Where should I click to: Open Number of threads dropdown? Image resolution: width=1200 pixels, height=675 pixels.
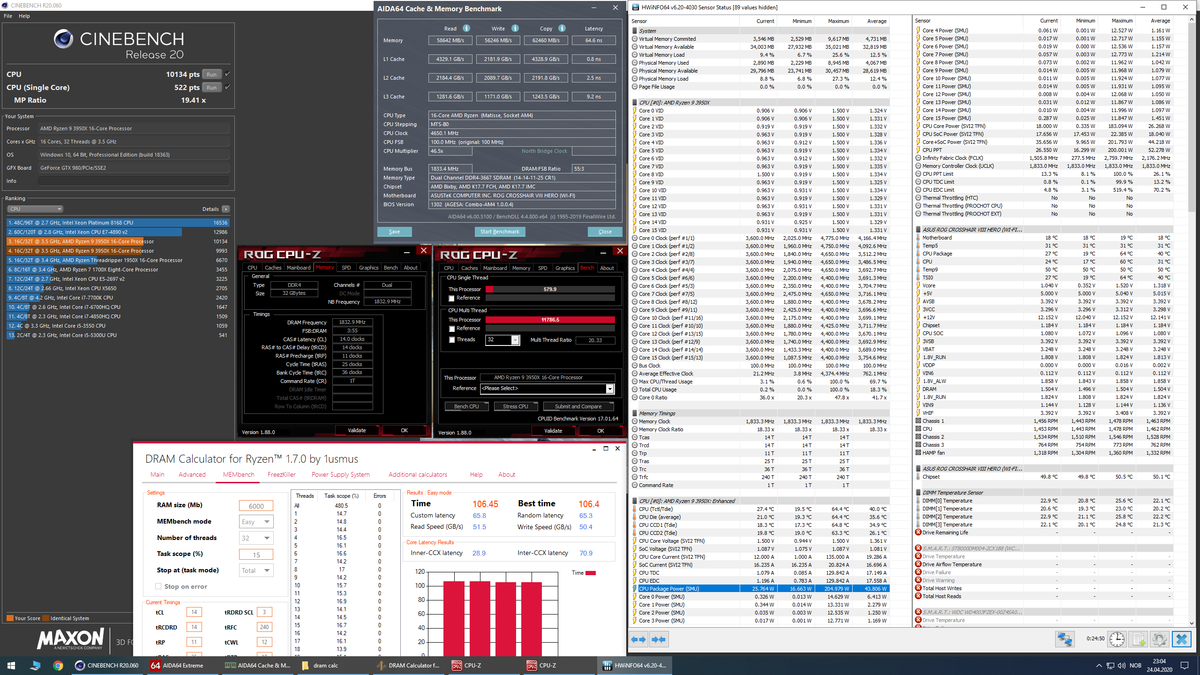255,538
